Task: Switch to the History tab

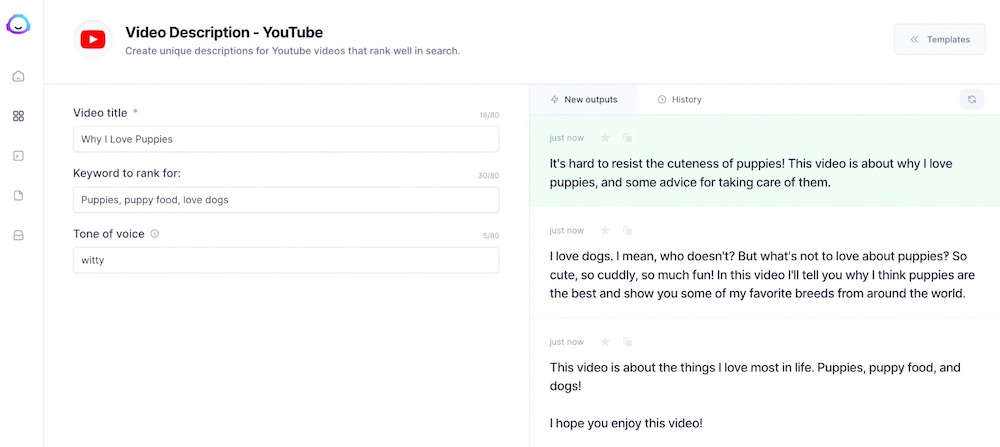Action: (680, 100)
